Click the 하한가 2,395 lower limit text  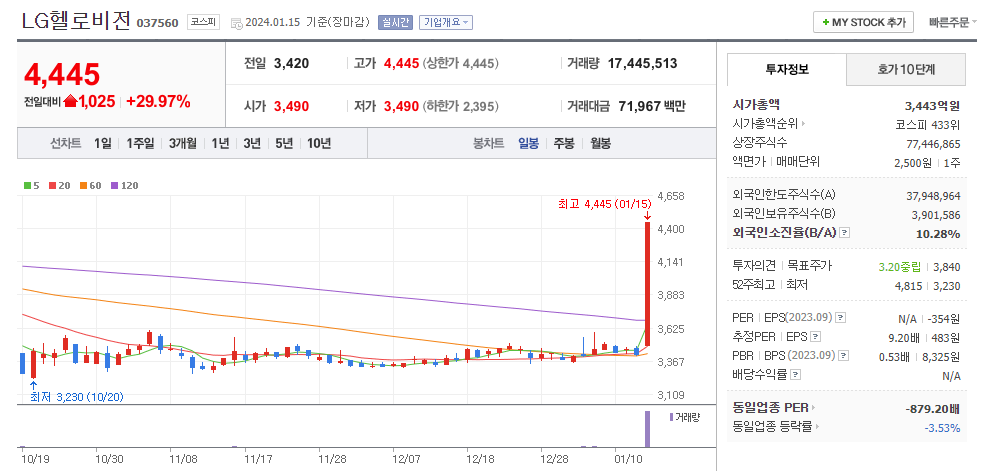461,106
